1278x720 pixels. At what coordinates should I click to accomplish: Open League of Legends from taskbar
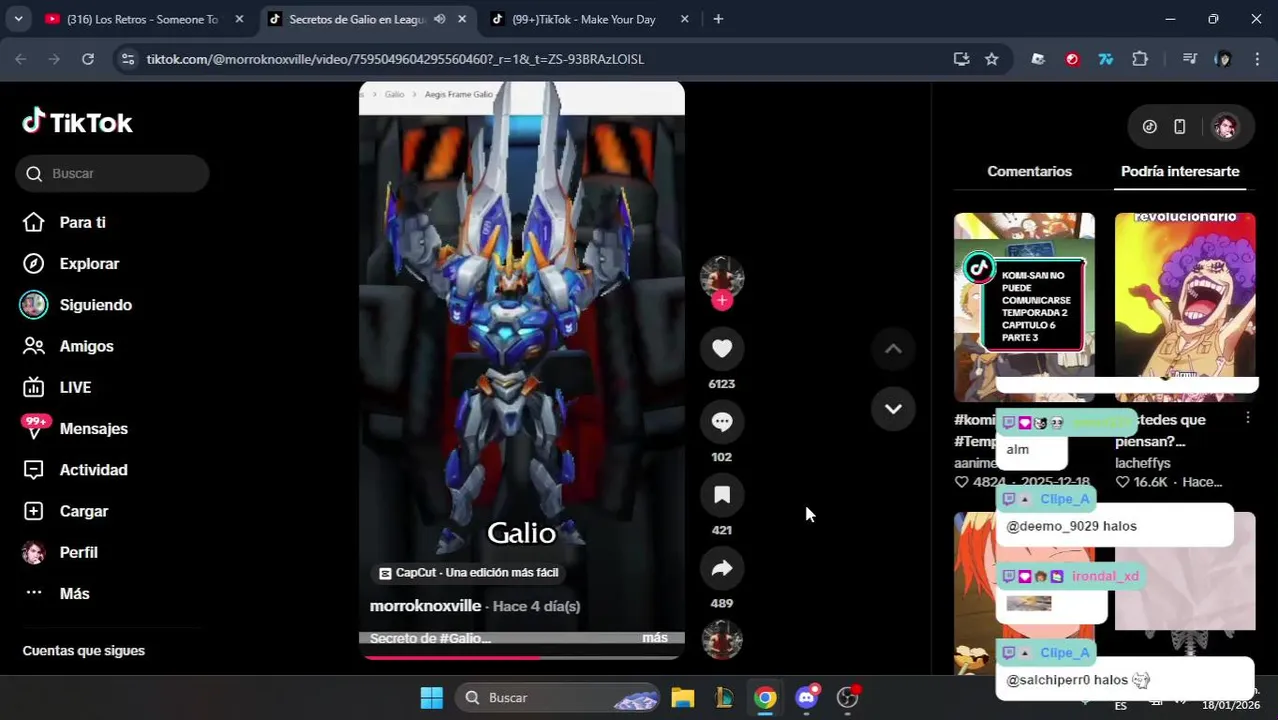click(724, 697)
